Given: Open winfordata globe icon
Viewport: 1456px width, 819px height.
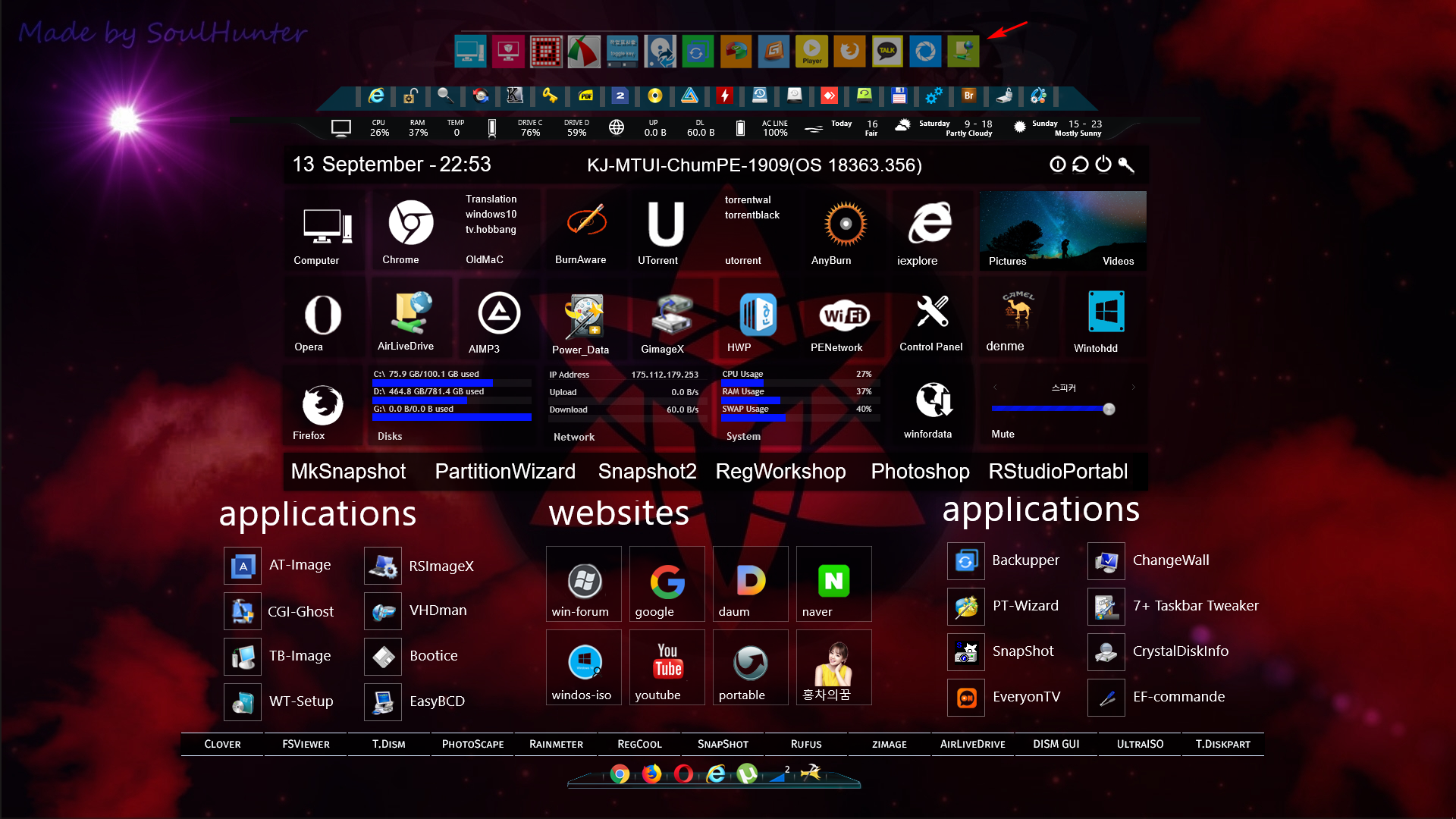Looking at the screenshot, I should click(x=934, y=400).
